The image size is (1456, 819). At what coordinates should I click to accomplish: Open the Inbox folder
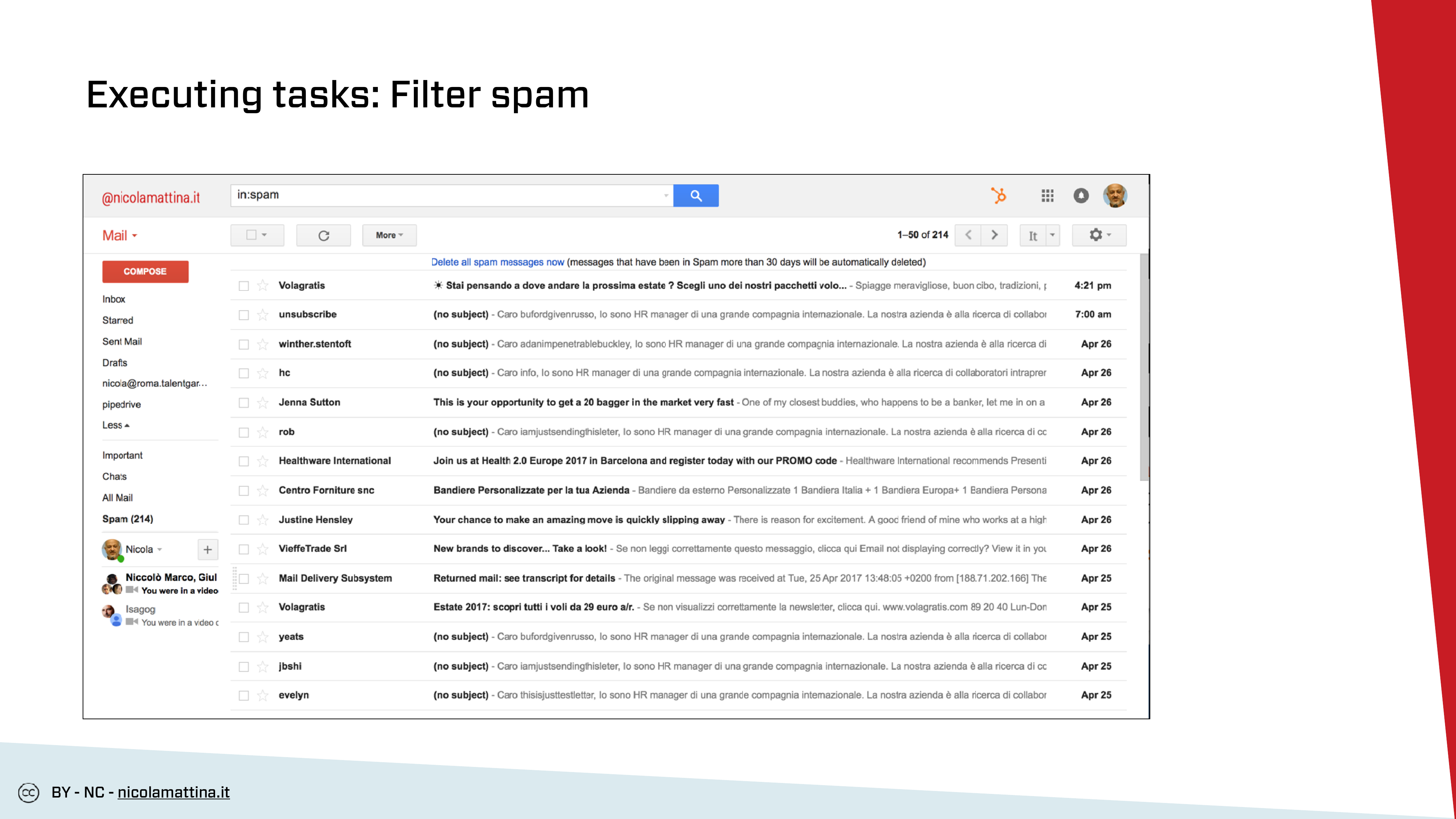[114, 299]
